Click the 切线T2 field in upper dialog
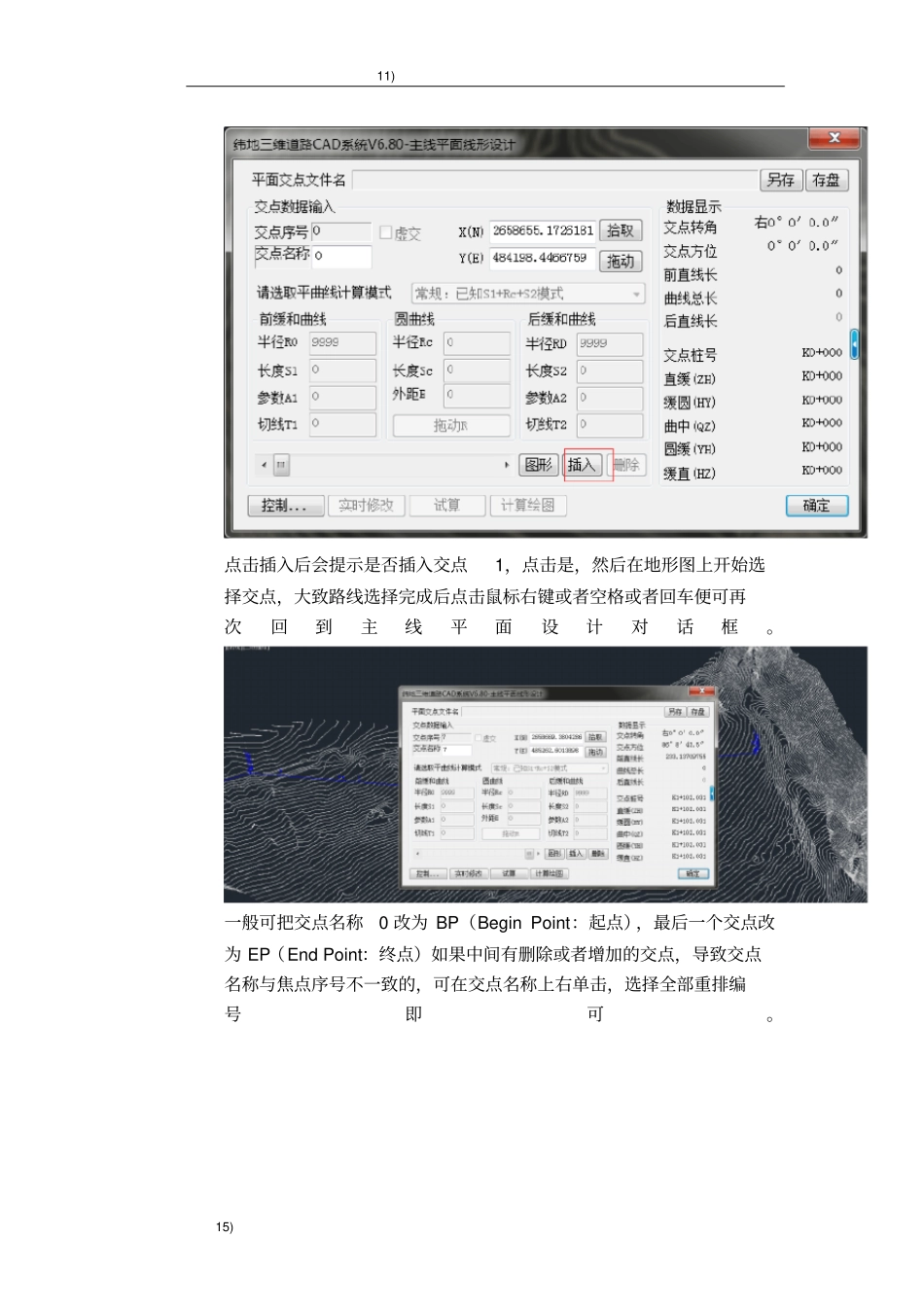924x1308 pixels. pyautogui.click(x=610, y=425)
